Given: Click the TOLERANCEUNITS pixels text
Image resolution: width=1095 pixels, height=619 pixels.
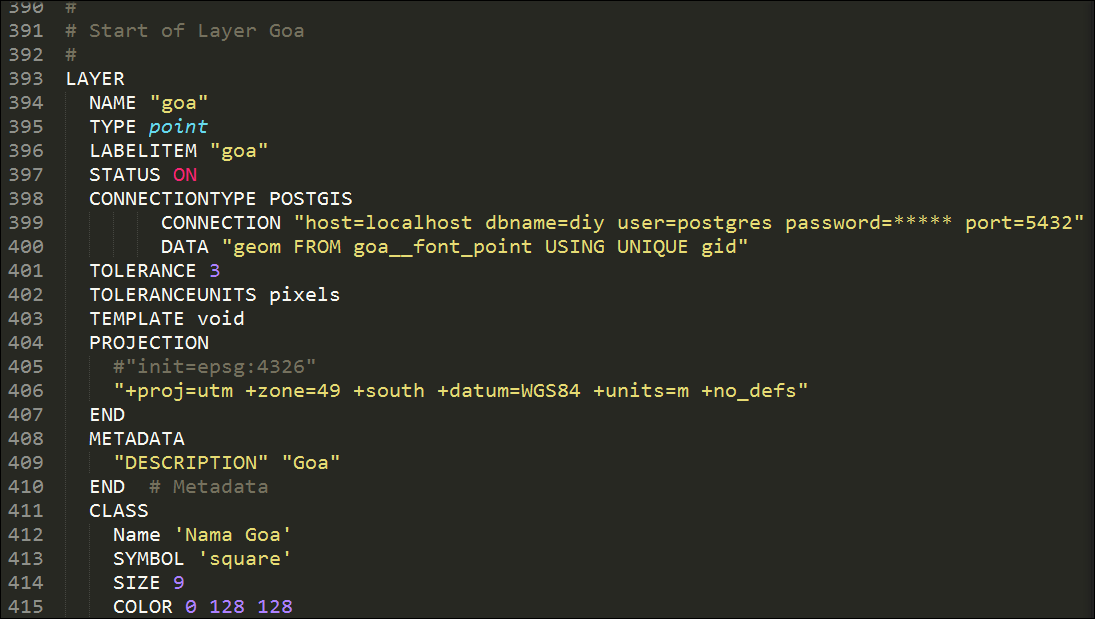Looking at the screenshot, I should 305,295.
